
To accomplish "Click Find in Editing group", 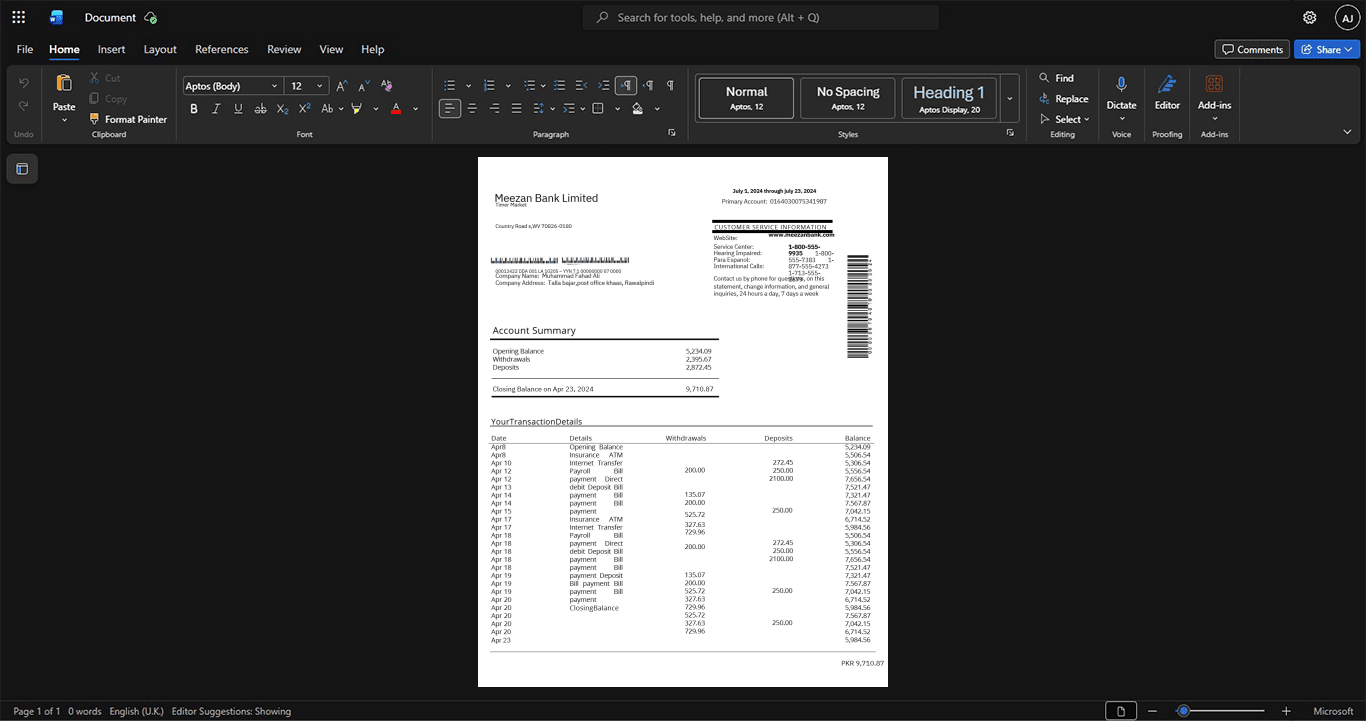I will (1056, 78).
